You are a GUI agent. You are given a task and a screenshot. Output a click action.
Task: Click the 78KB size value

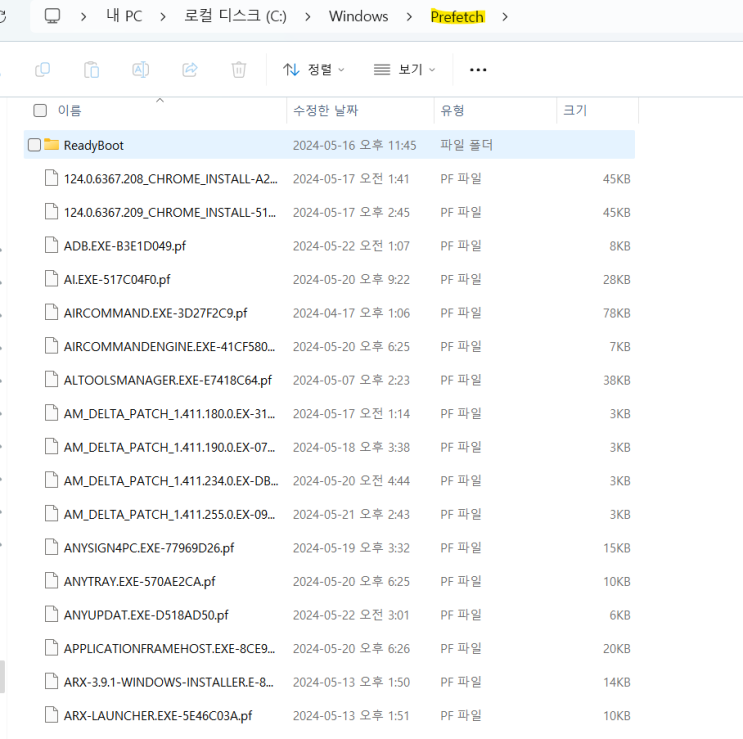coord(616,313)
